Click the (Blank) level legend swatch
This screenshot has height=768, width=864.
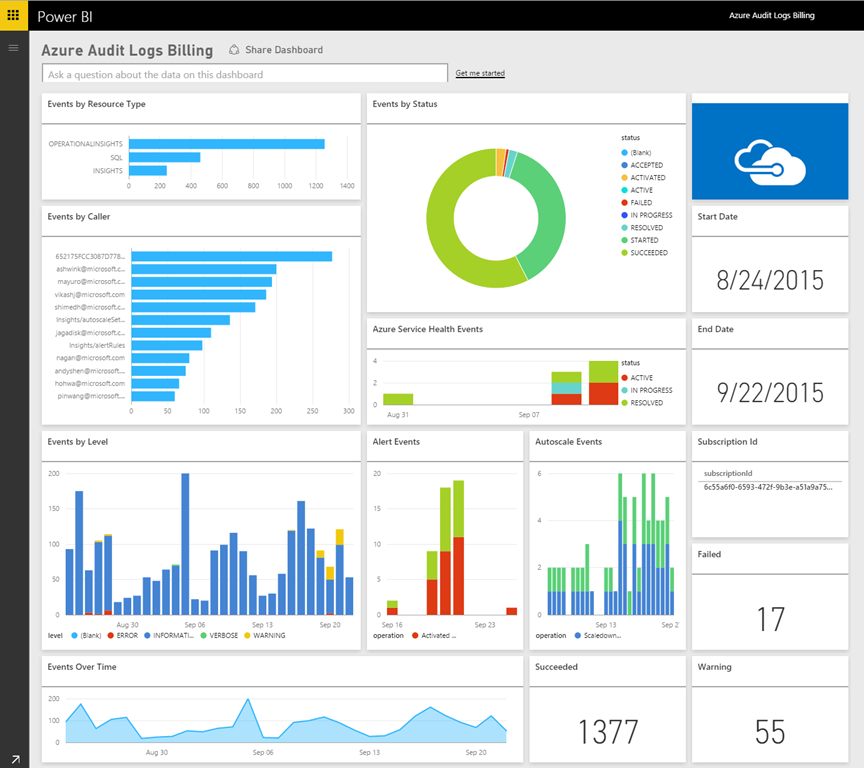coord(74,635)
